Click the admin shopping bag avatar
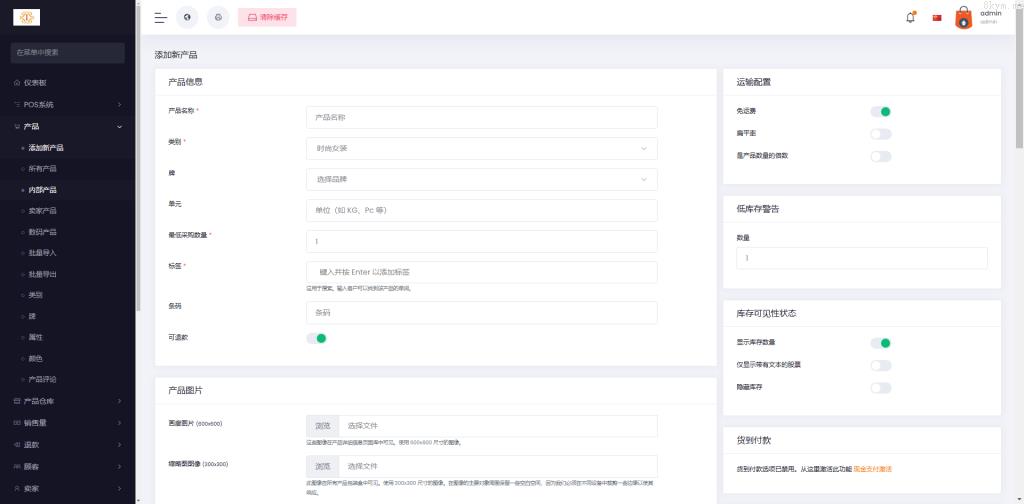Screen dimensions: 1024x504 point(963,17)
